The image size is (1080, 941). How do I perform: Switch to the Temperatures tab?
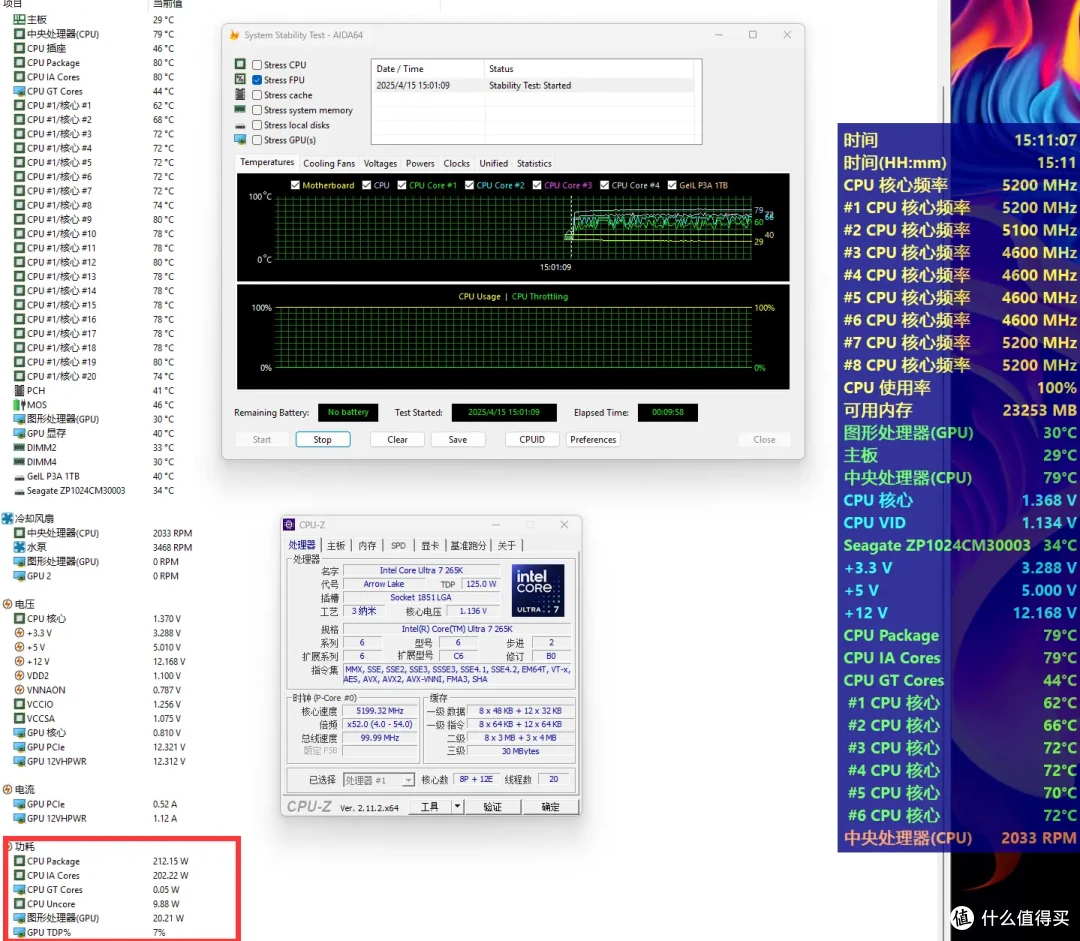[267, 163]
